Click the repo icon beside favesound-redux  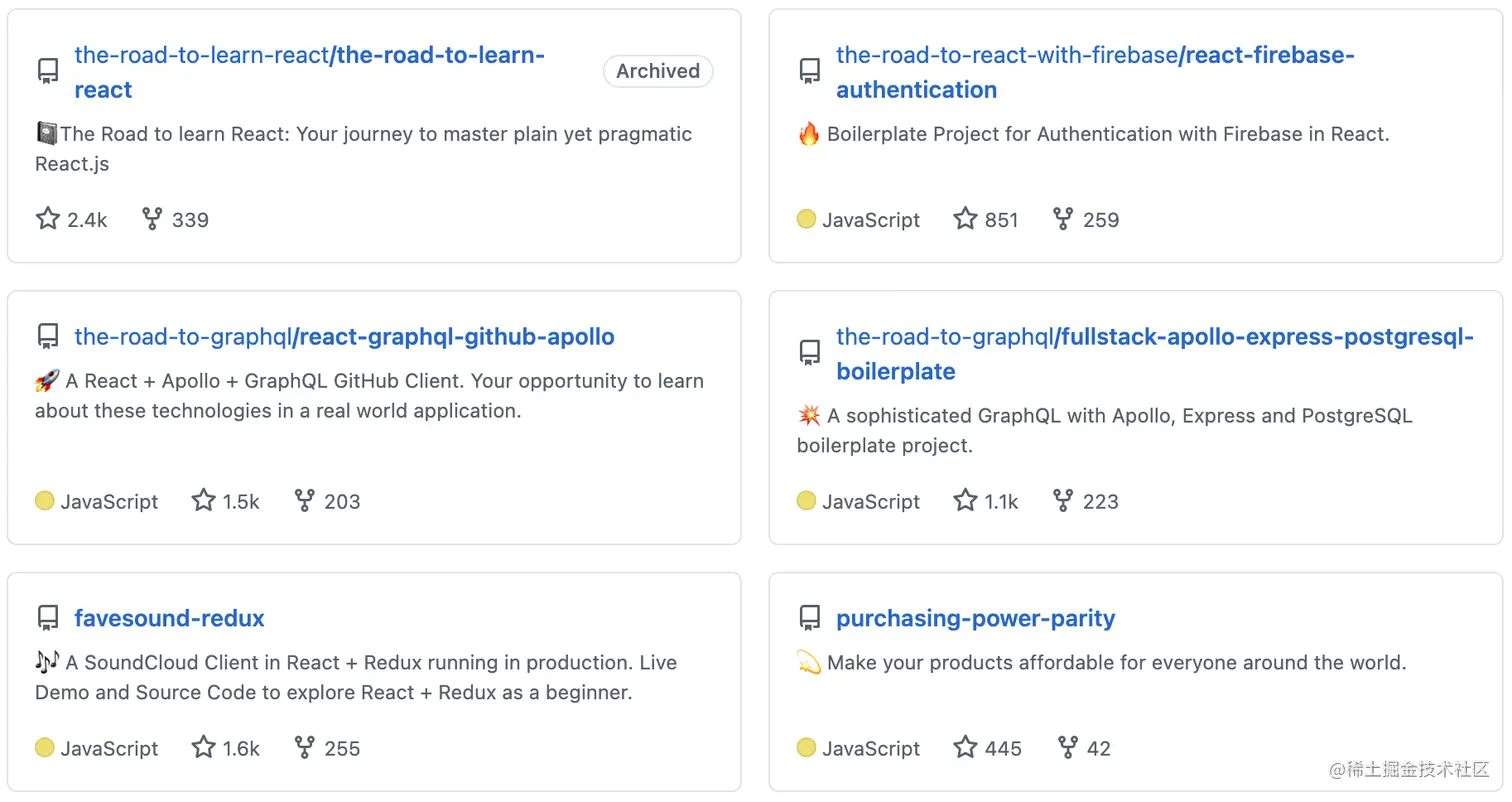tap(48, 618)
